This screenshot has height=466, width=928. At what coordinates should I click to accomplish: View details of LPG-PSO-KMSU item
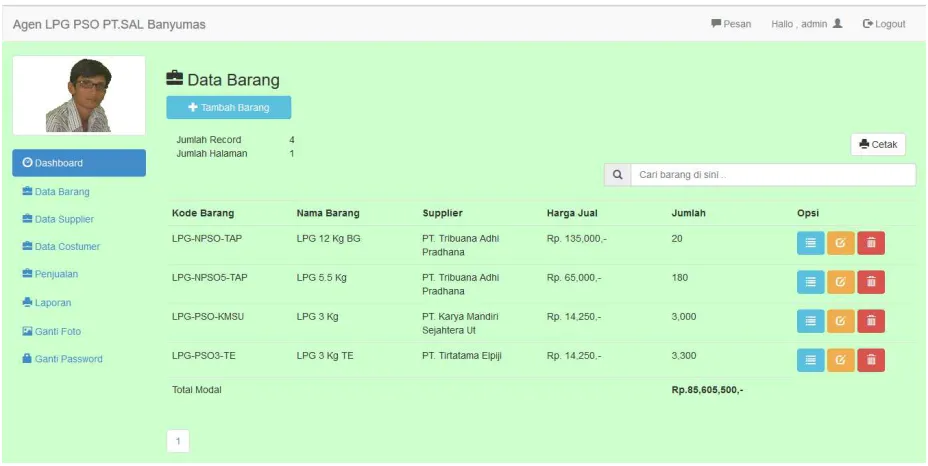pos(810,321)
